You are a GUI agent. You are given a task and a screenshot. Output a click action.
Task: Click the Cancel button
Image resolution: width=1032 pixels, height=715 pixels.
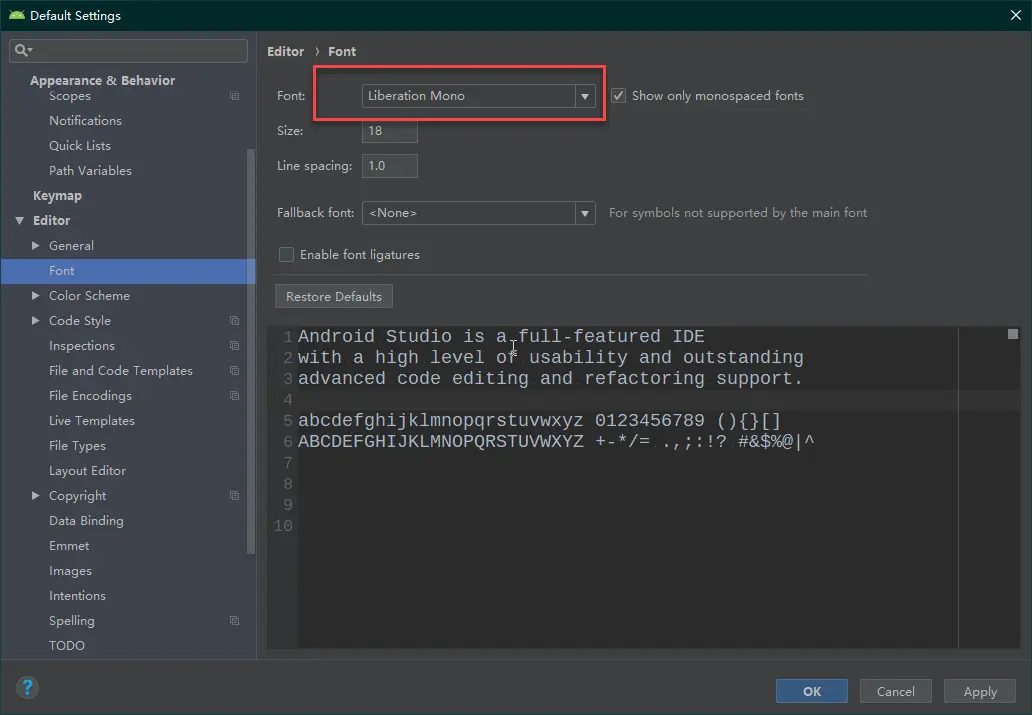coord(896,691)
